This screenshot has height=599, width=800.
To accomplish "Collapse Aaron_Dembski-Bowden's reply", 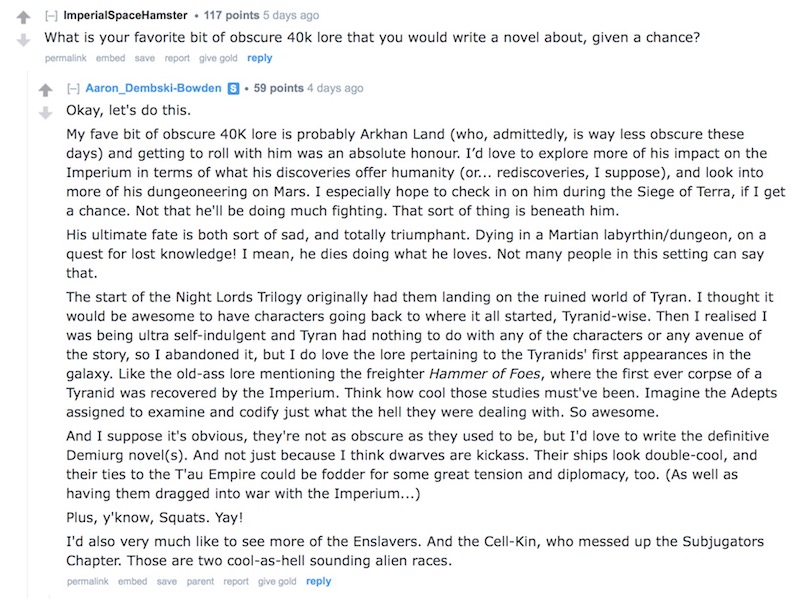I will (x=73, y=88).
